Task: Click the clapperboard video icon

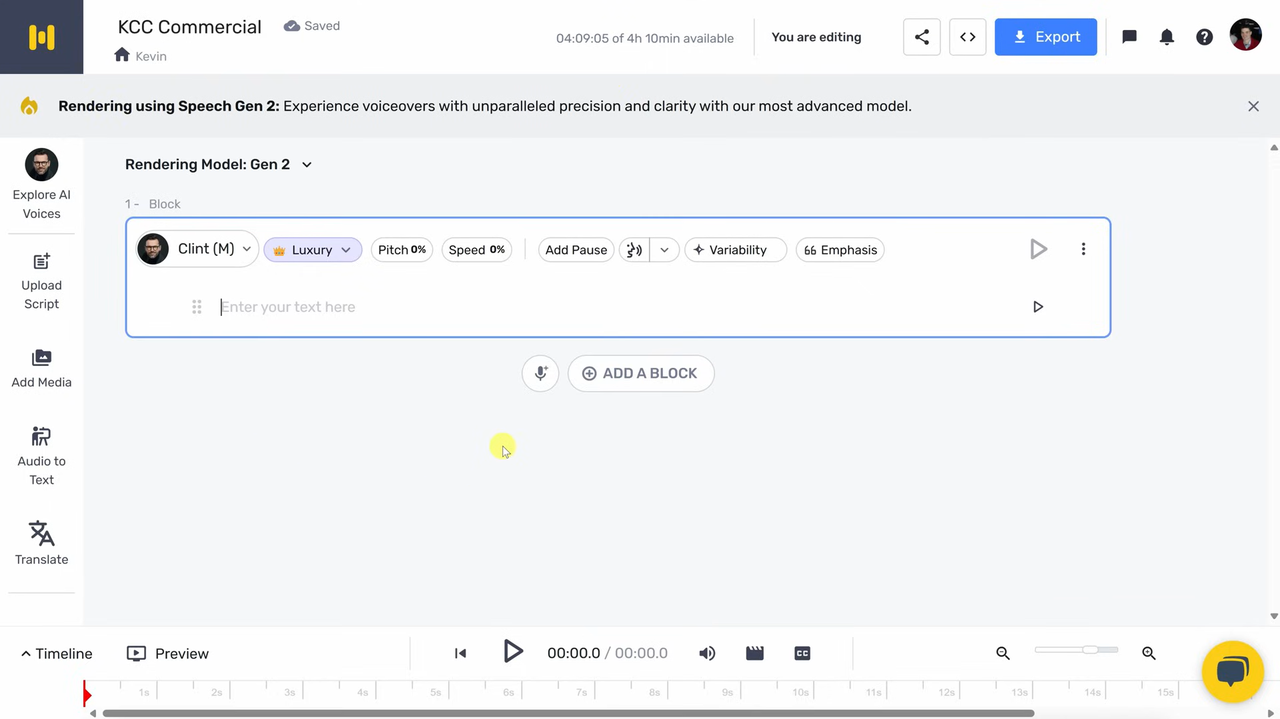Action: pyautogui.click(x=755, y=653)
